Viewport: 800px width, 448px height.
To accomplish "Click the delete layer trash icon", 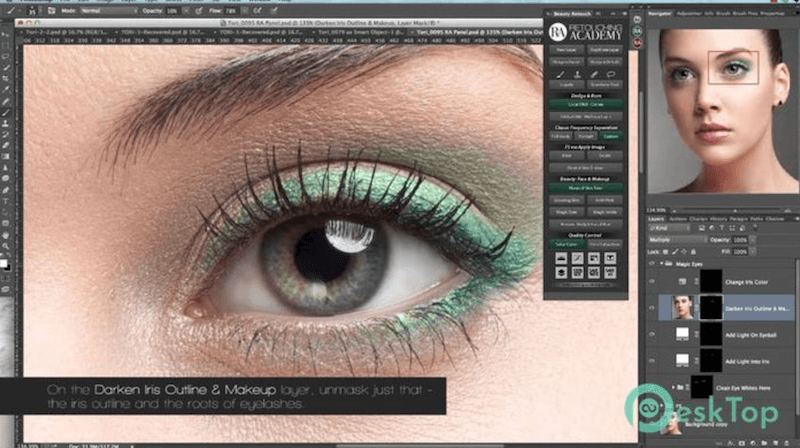I will point(787,443).
